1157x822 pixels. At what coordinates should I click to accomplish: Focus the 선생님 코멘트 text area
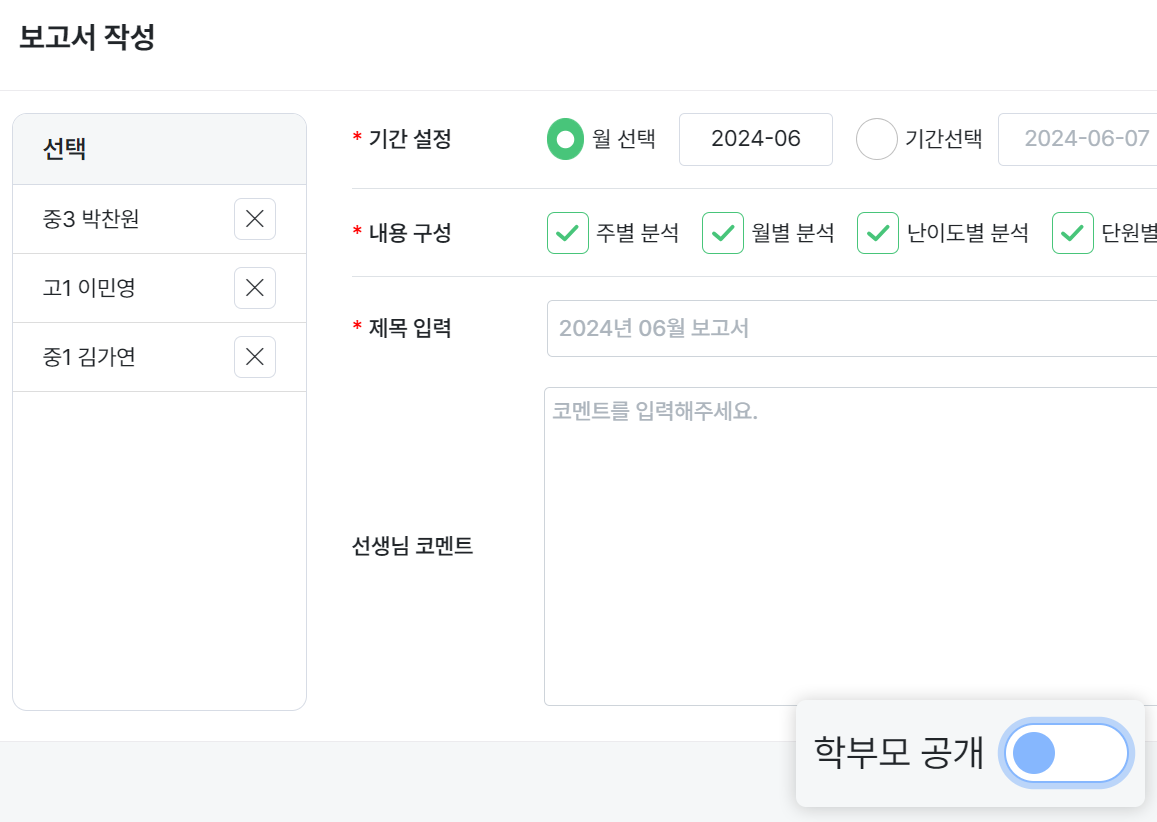[x=850, y=546]
